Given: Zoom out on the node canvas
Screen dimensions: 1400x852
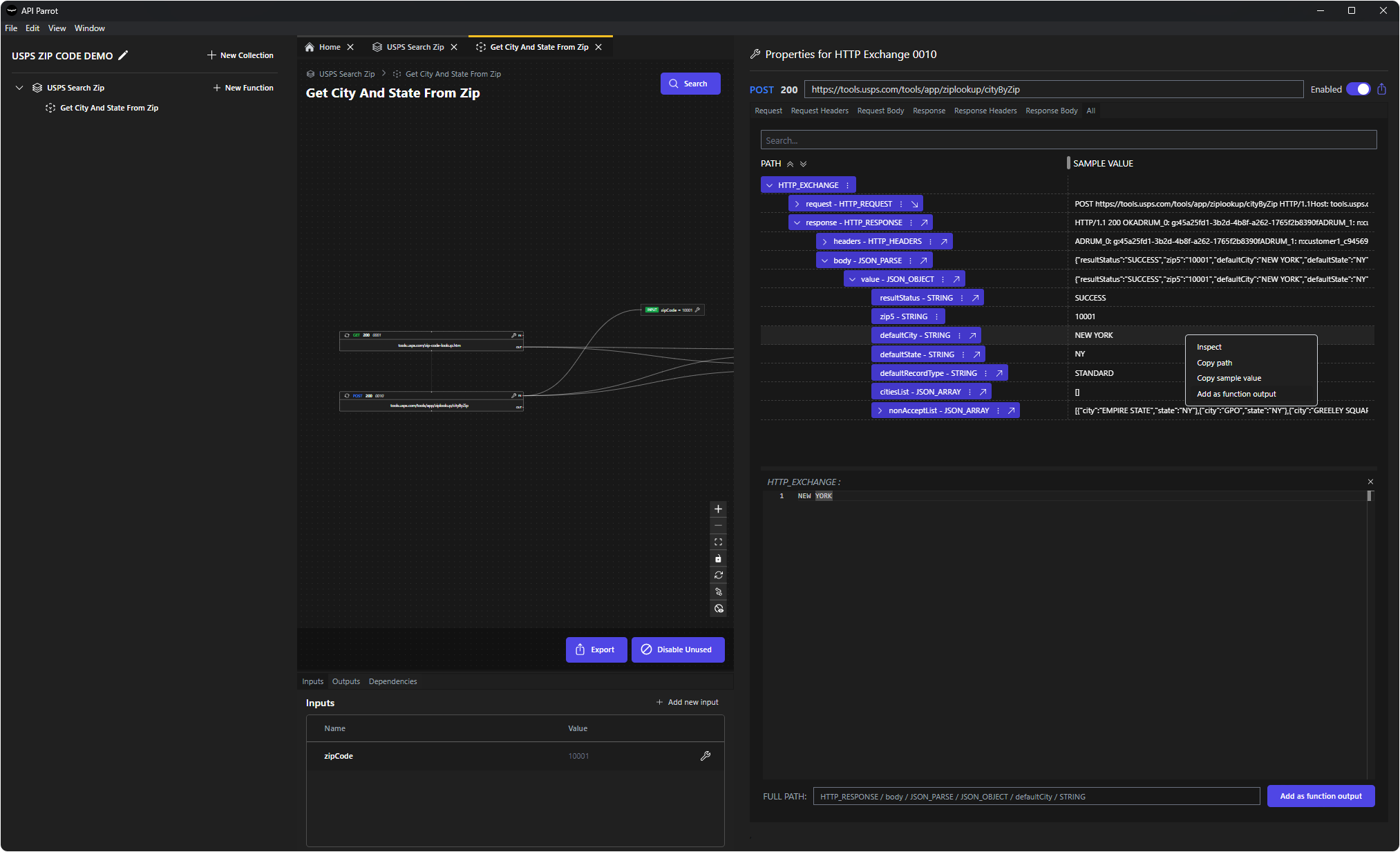Looking at the screenshot, I should [718, 525].
